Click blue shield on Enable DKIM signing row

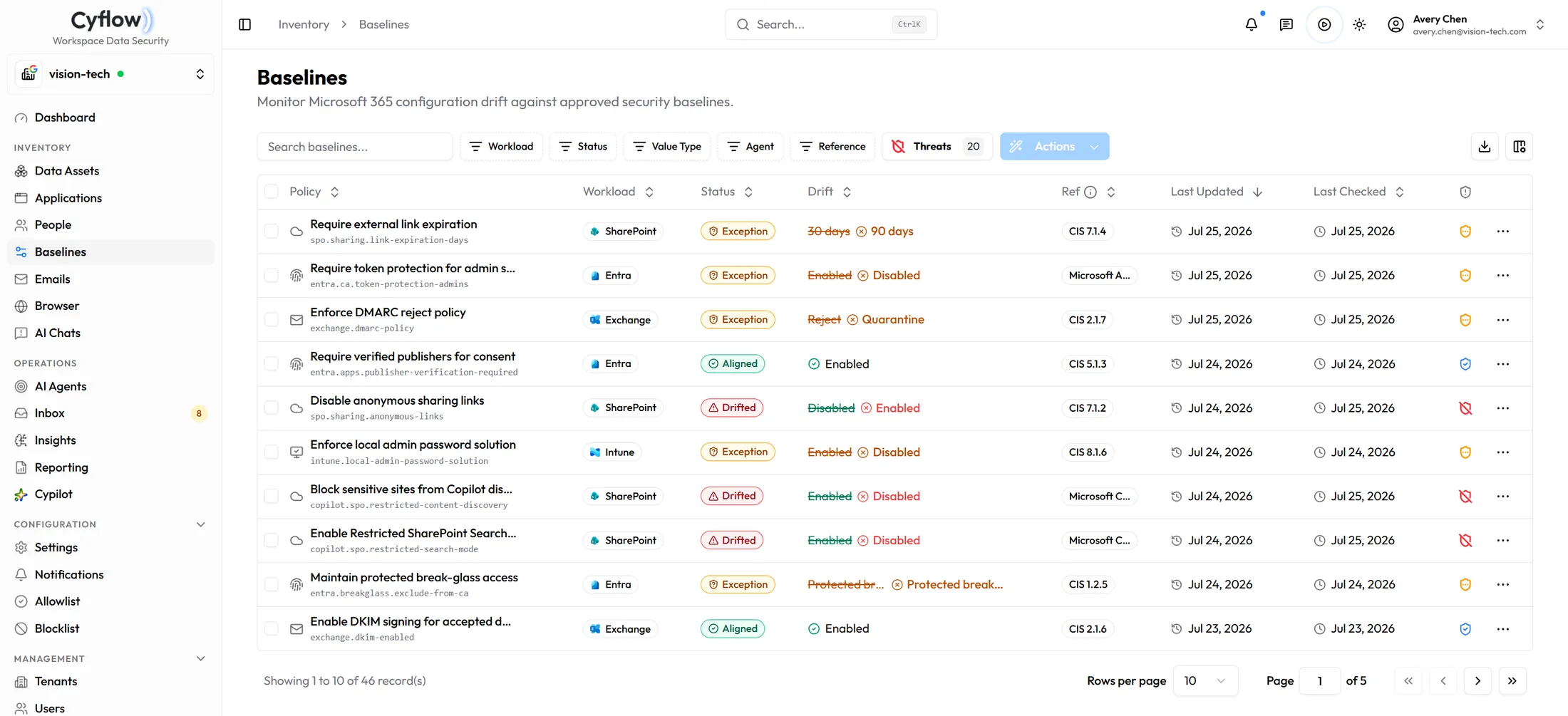[1465, 628]
